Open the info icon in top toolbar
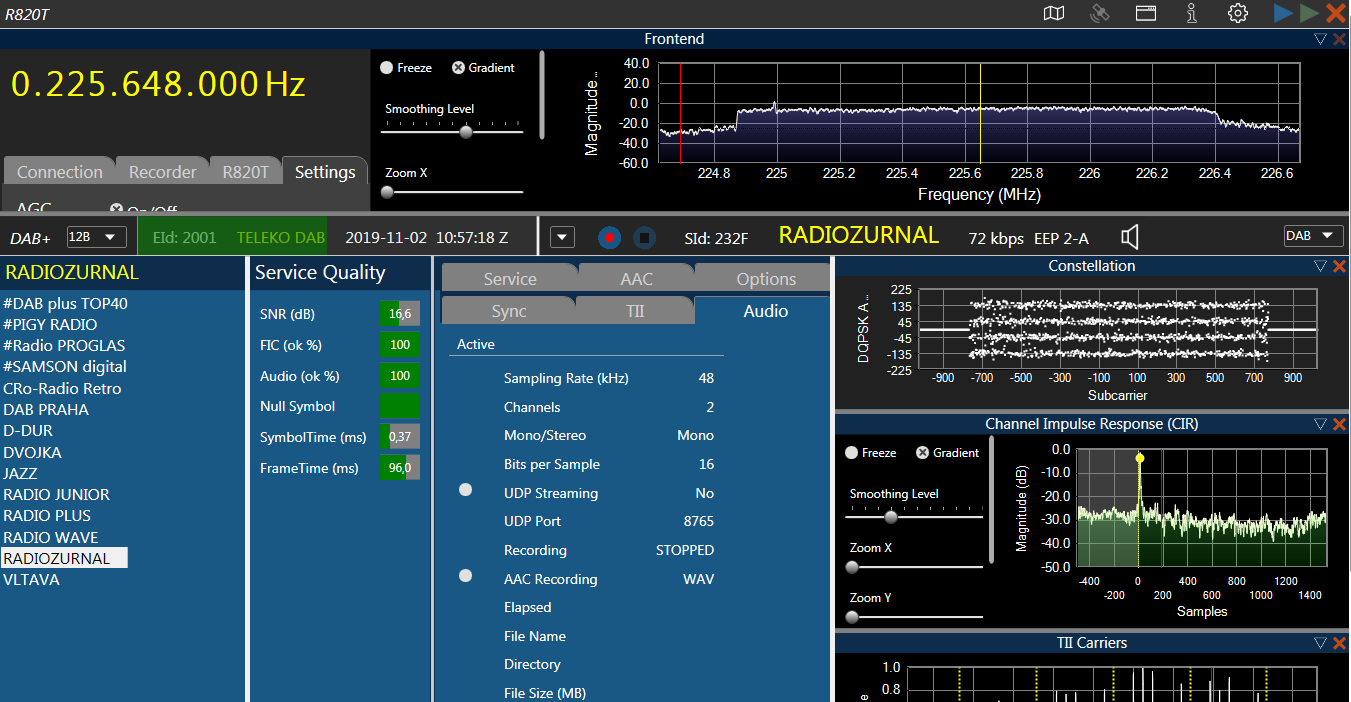 coord(1192,13)
